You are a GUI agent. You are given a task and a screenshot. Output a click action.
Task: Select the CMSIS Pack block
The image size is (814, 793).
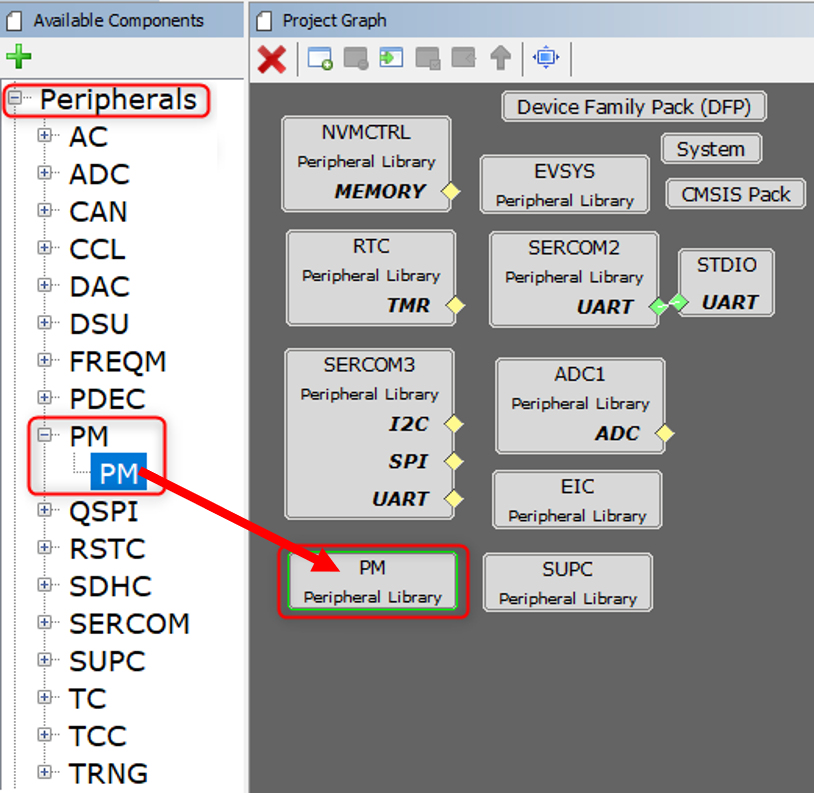(x=735, y=194)
